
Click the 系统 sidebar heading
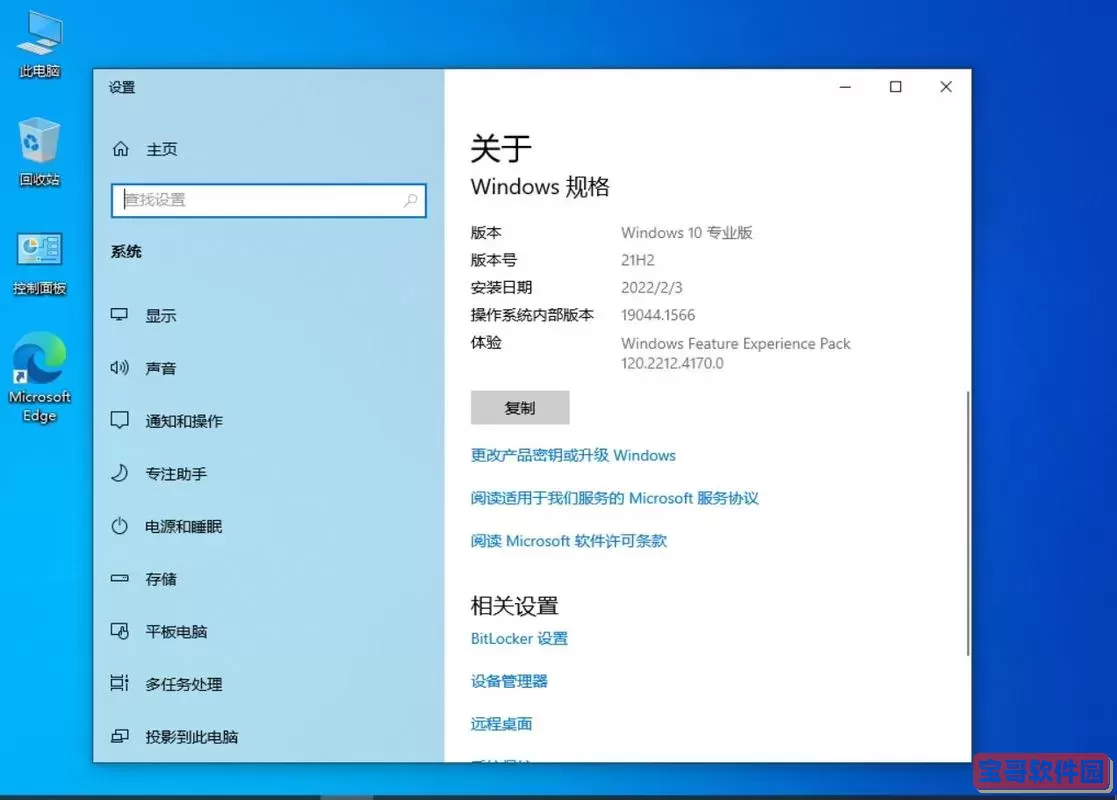pos(126,251)
